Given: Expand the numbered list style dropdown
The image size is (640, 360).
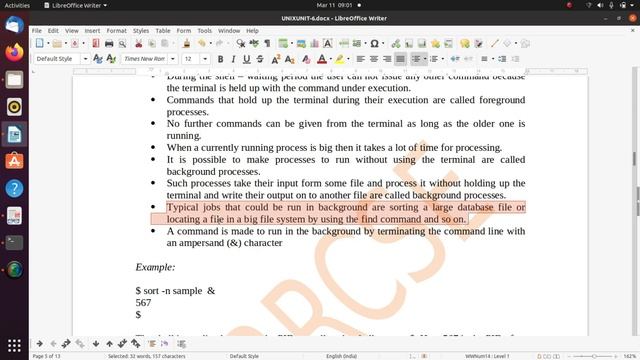Looking at the screenshot, I should click(443, 59).
